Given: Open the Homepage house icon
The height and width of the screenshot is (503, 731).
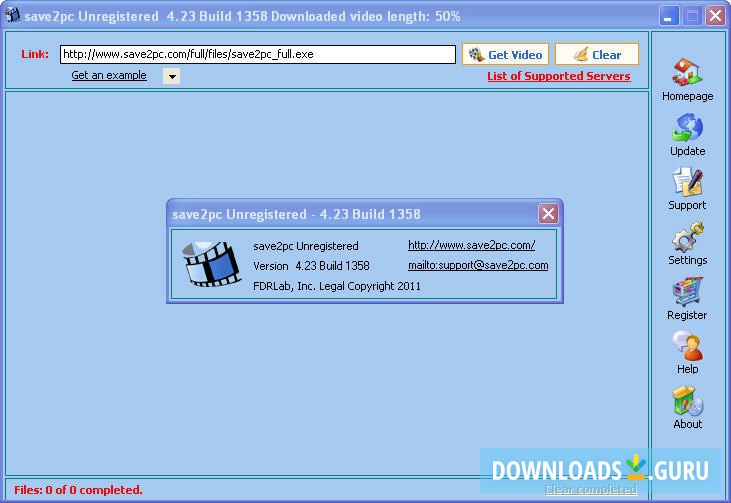Looking at the screenshot, I should [x=687, y=72].
